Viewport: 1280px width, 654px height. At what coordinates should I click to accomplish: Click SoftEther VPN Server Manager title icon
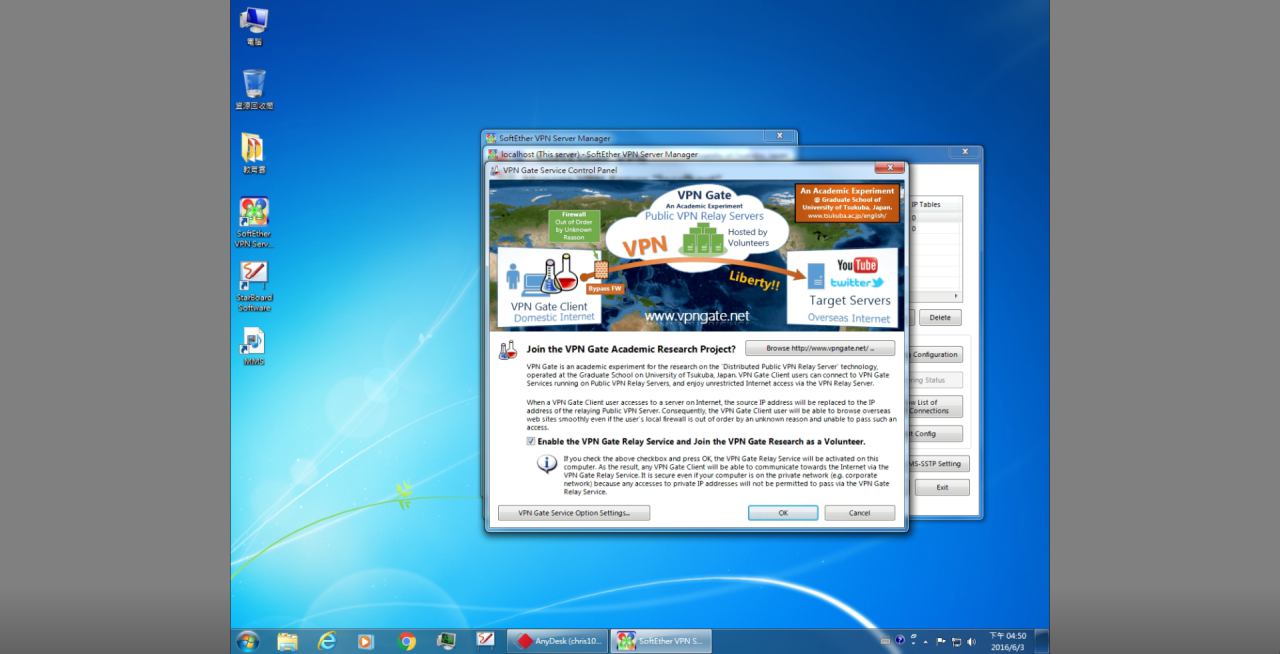tap(491, 138)
